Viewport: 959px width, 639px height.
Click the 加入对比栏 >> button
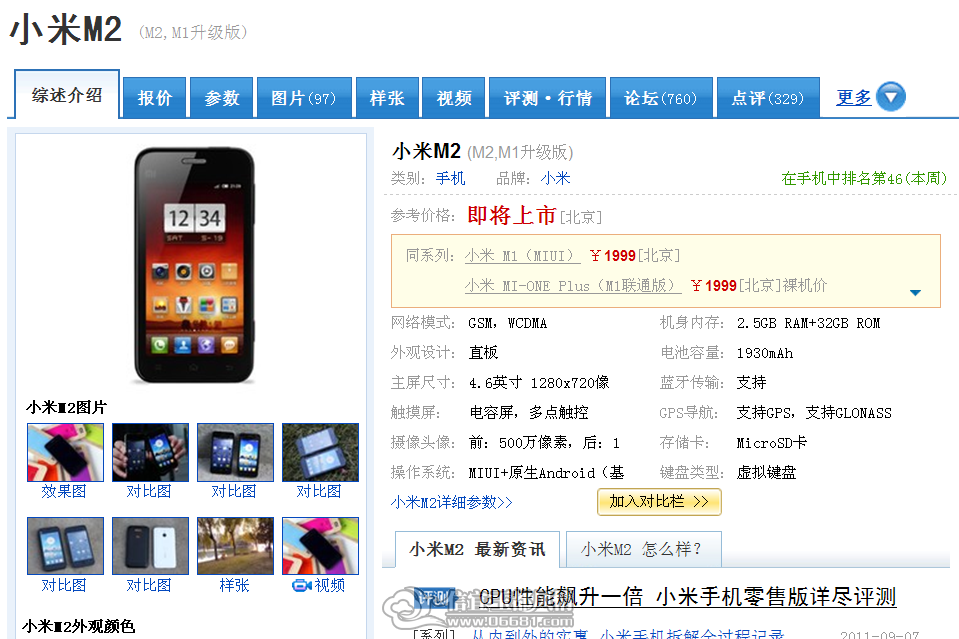659,501
